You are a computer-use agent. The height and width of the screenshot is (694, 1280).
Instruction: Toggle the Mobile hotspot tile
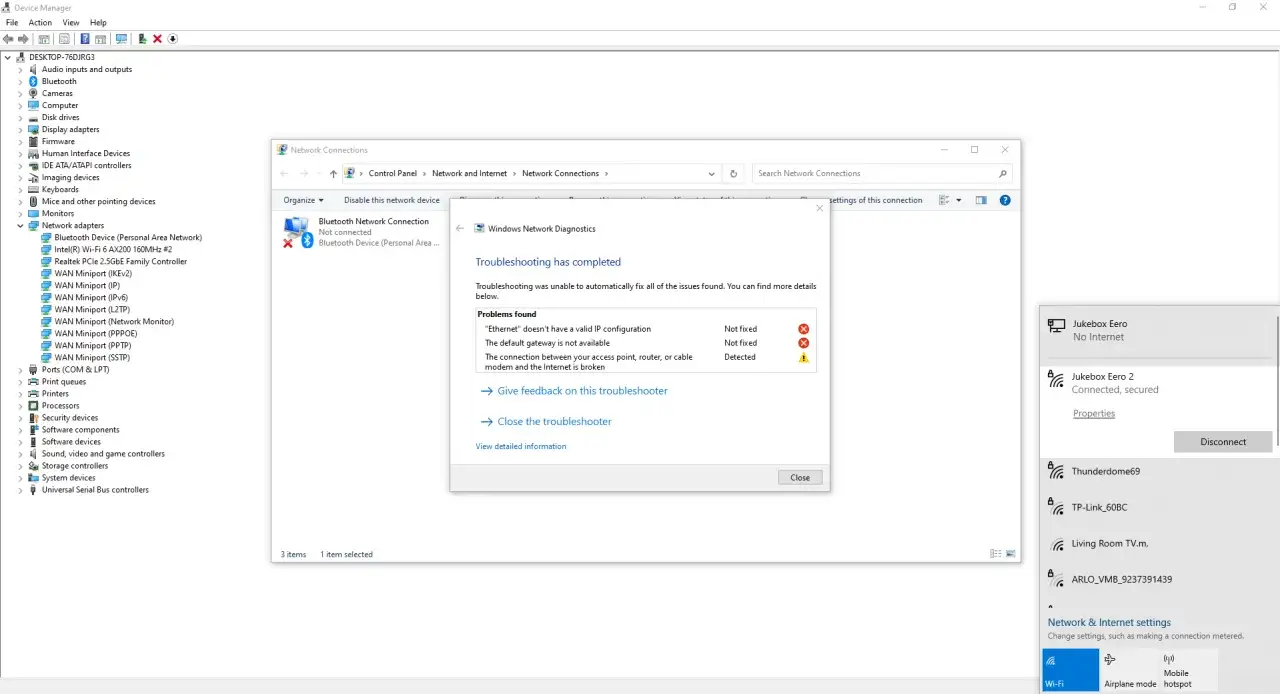point(1188,669)
